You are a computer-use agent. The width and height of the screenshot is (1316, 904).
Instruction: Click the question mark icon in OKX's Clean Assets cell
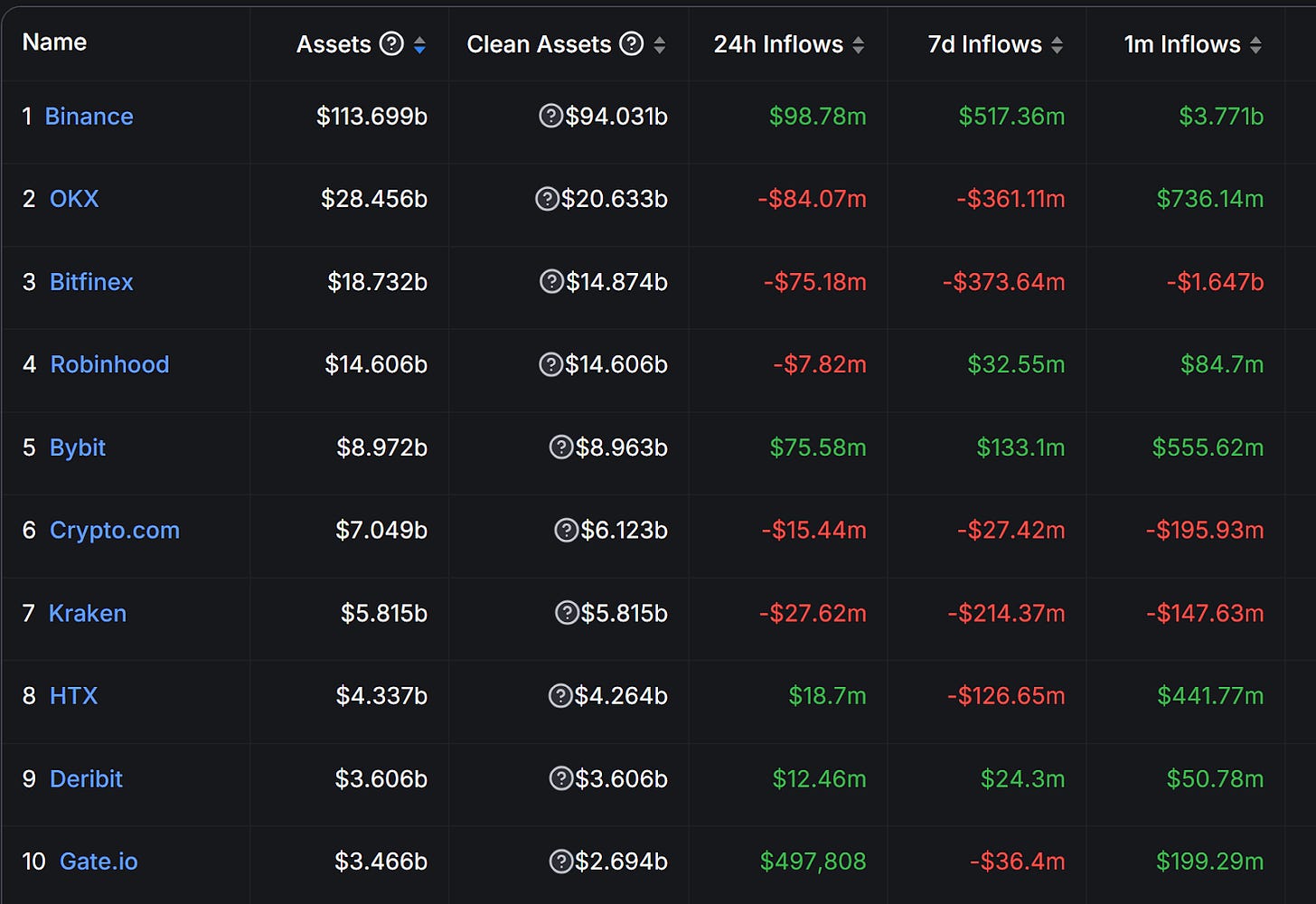coord(547,199)
